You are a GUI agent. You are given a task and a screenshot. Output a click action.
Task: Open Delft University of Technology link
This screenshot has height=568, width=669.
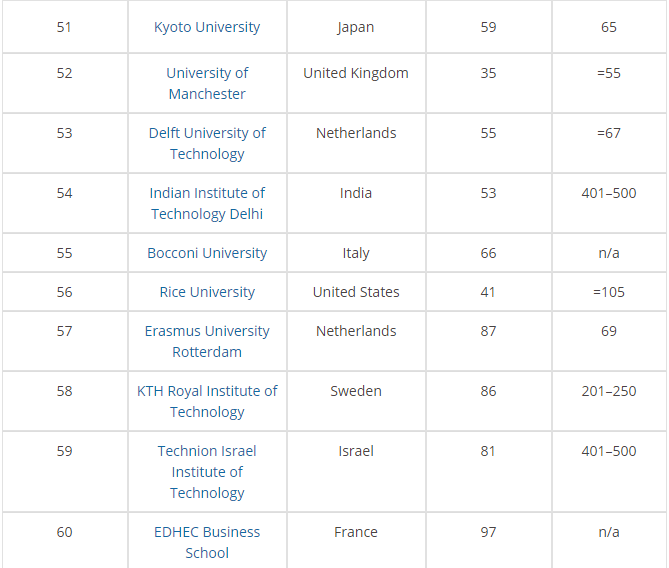coord(207,143)
